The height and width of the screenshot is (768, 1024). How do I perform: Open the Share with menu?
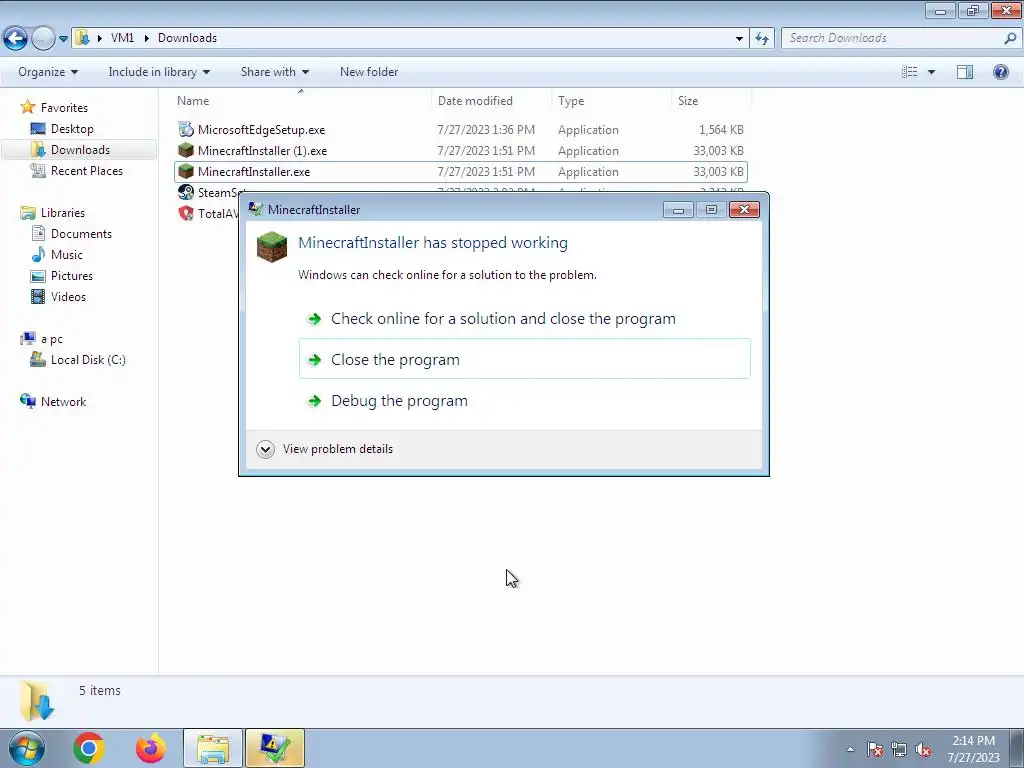pos(275,72)
